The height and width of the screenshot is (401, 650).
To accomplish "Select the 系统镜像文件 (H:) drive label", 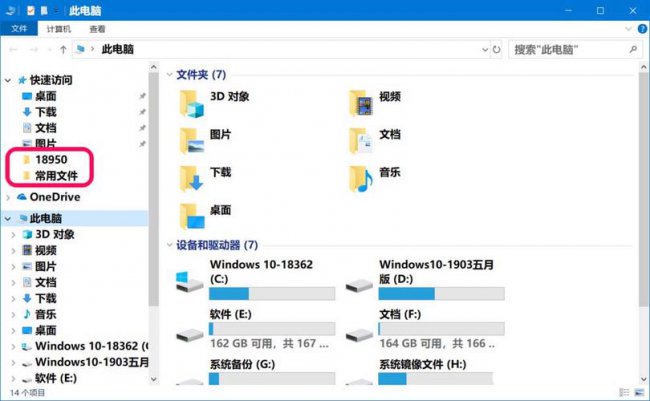I will coord(423,365).
